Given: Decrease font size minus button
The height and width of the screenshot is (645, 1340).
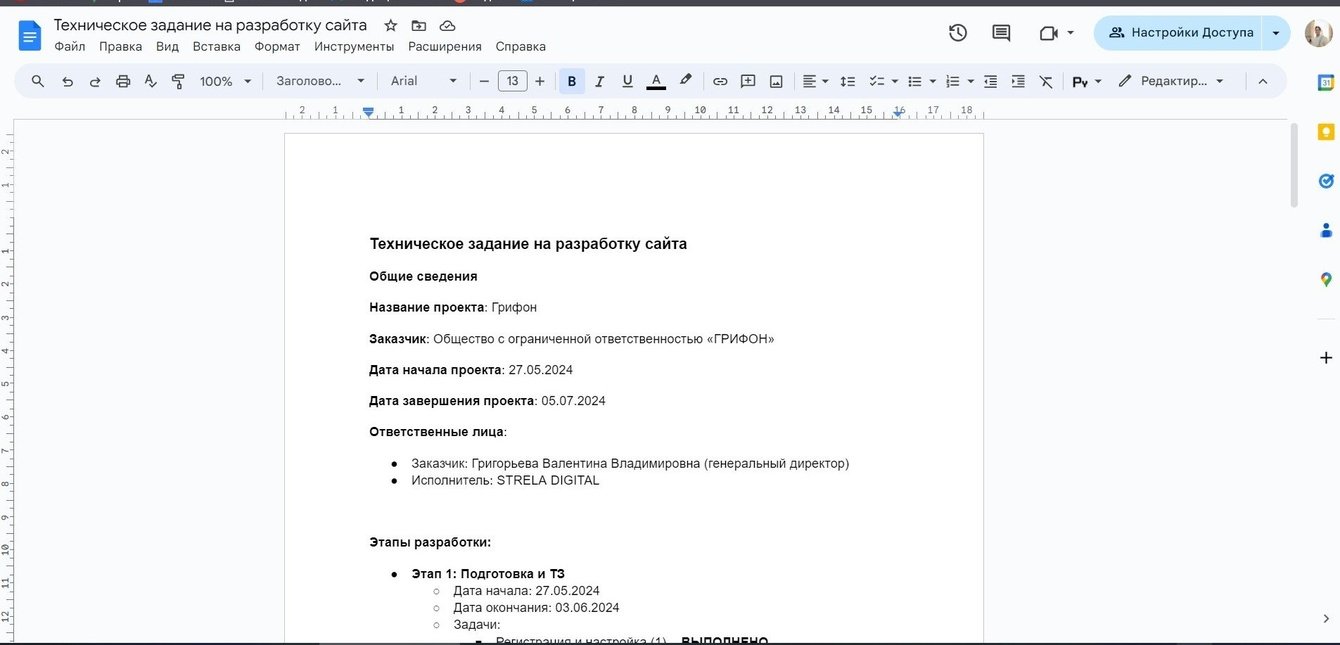Looking at the screenshot, I should pyautogui.click(x=484, y=81).
